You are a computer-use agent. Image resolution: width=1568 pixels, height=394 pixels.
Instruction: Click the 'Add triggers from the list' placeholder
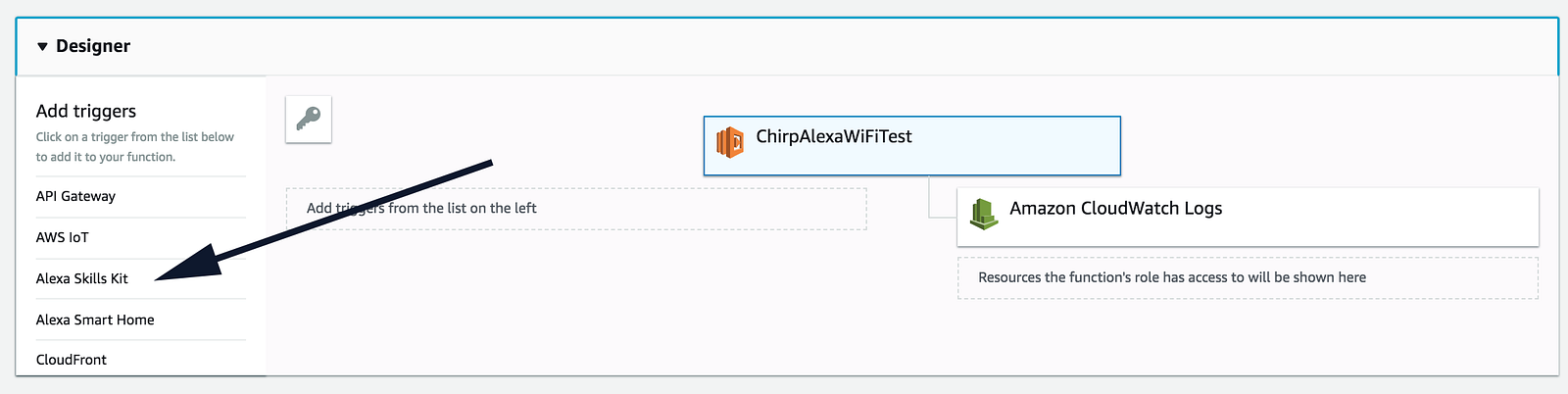coord(576,209)
